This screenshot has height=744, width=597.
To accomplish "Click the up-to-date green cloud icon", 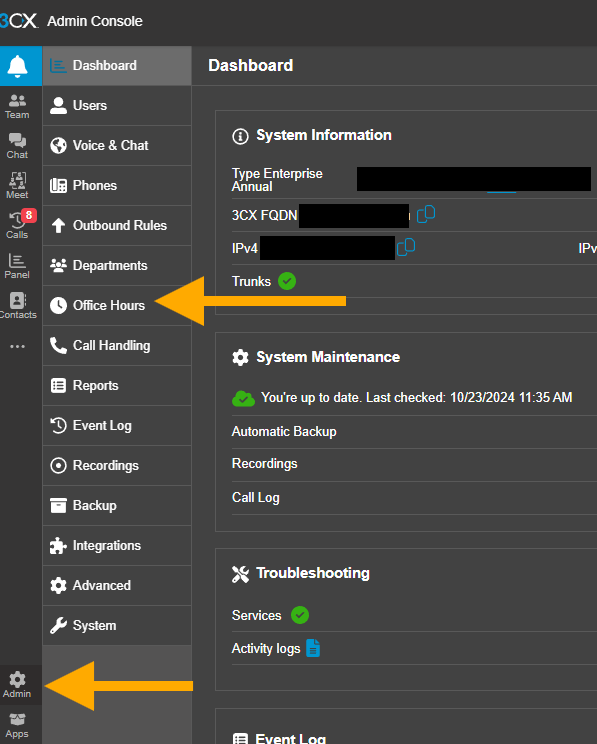I will (243, 398).
